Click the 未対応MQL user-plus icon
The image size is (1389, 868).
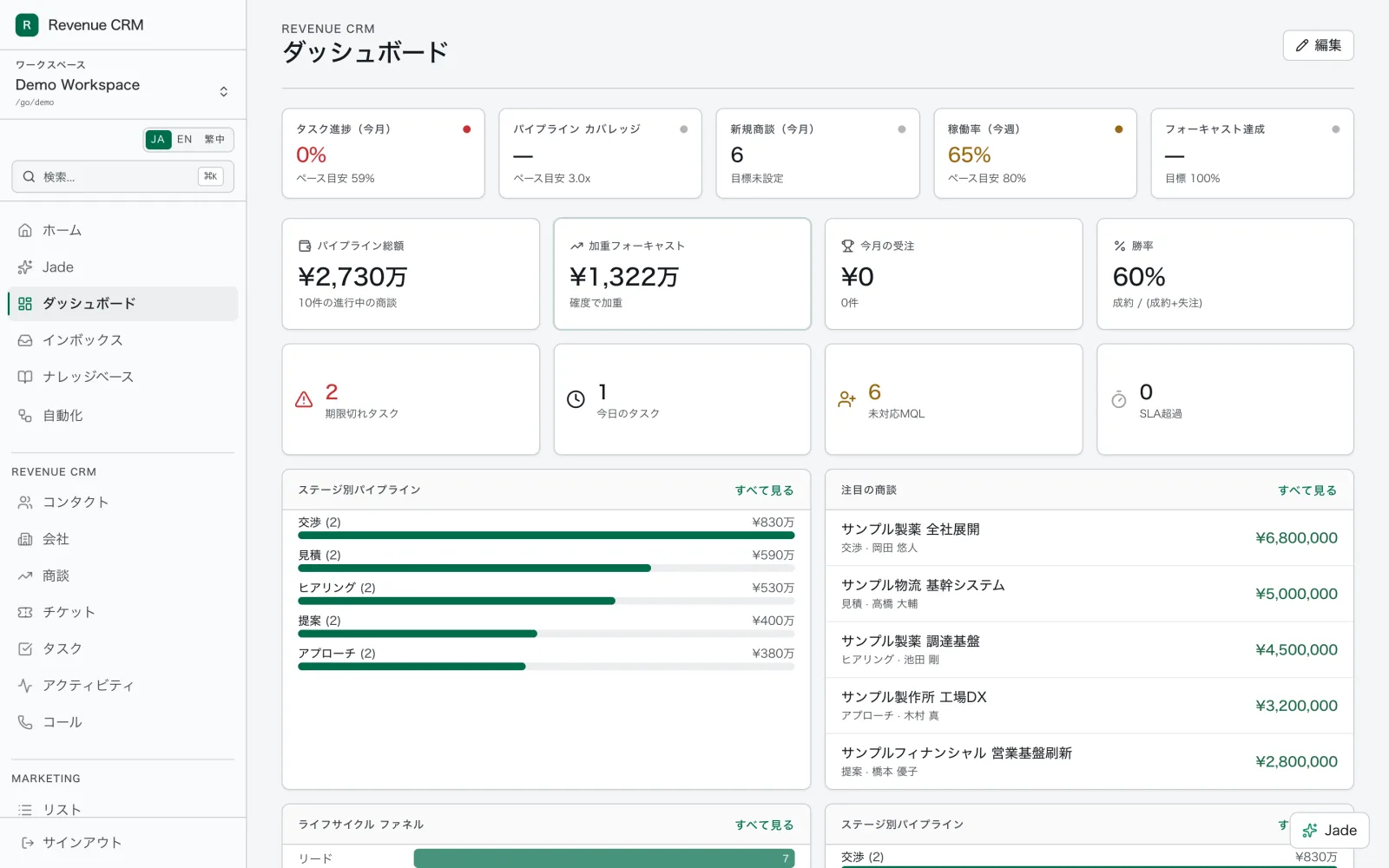pyautogui.click(x=846, y=399)
